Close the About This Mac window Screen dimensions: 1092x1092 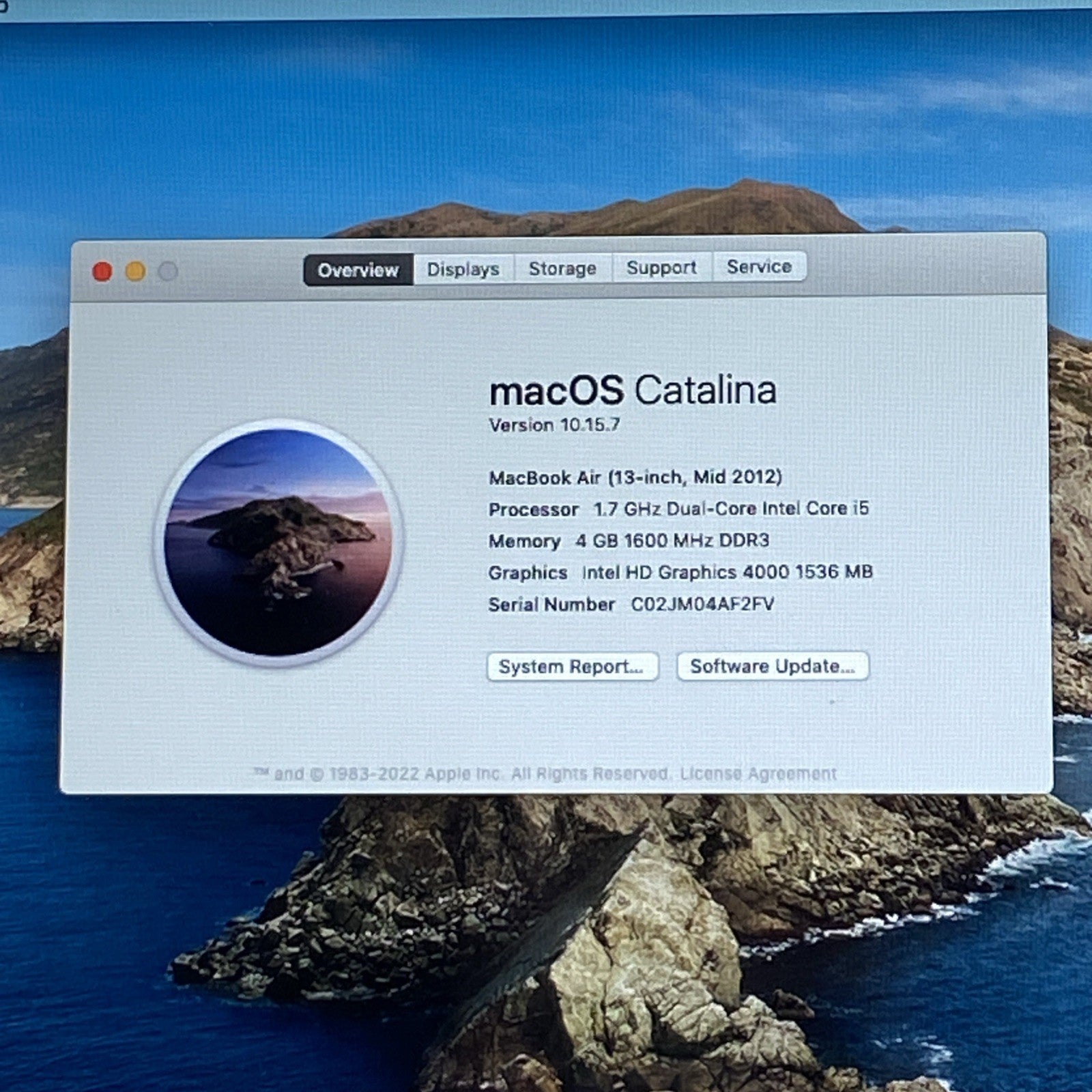pyautogui.click(x=102, y=272)
